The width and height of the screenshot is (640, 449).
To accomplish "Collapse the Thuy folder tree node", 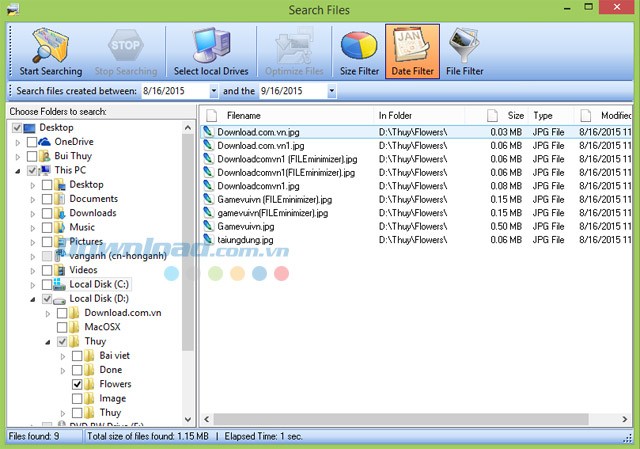I will 47,341.
